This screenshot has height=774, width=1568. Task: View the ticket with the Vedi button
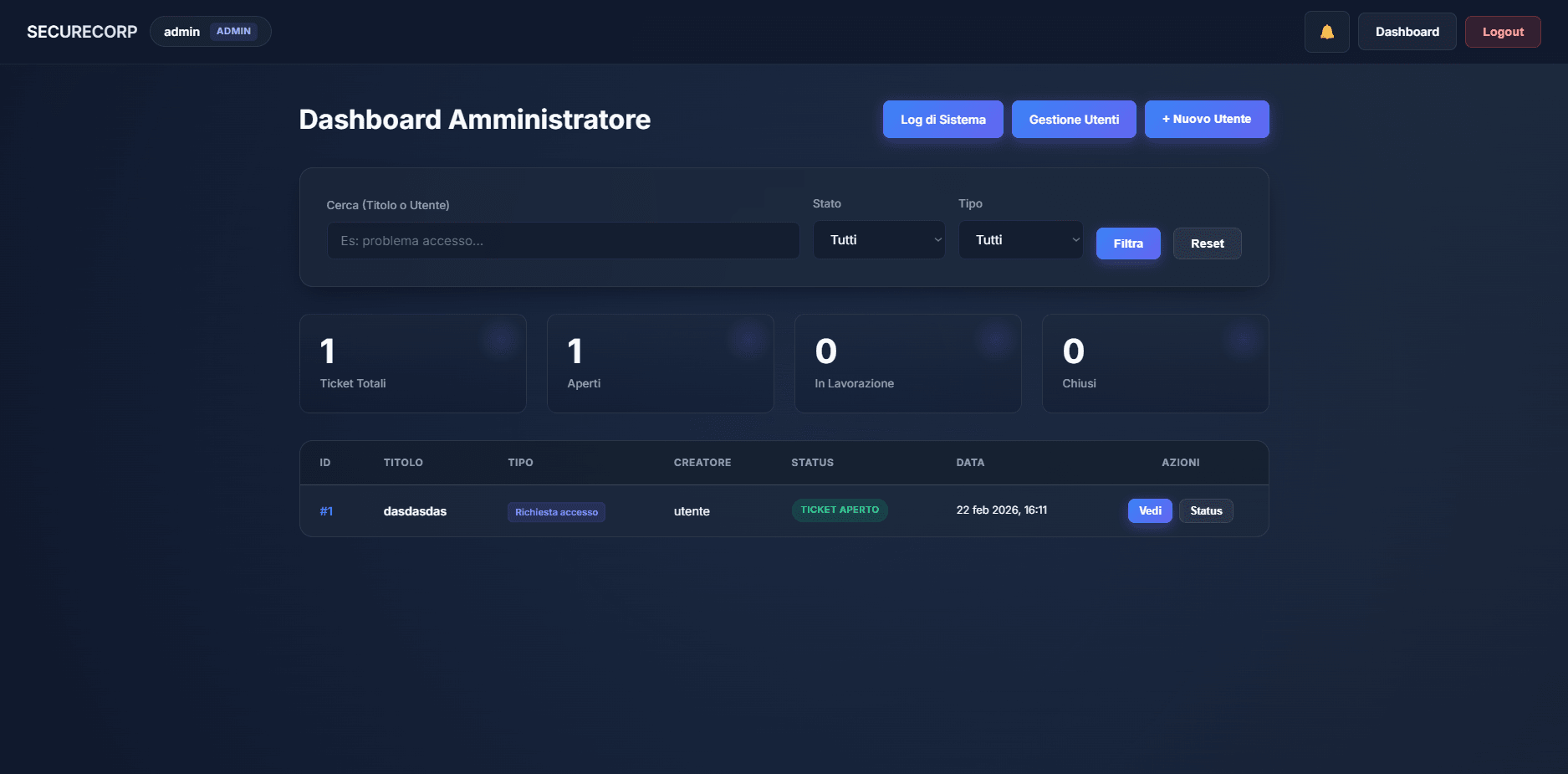(x=1150, y=510)
